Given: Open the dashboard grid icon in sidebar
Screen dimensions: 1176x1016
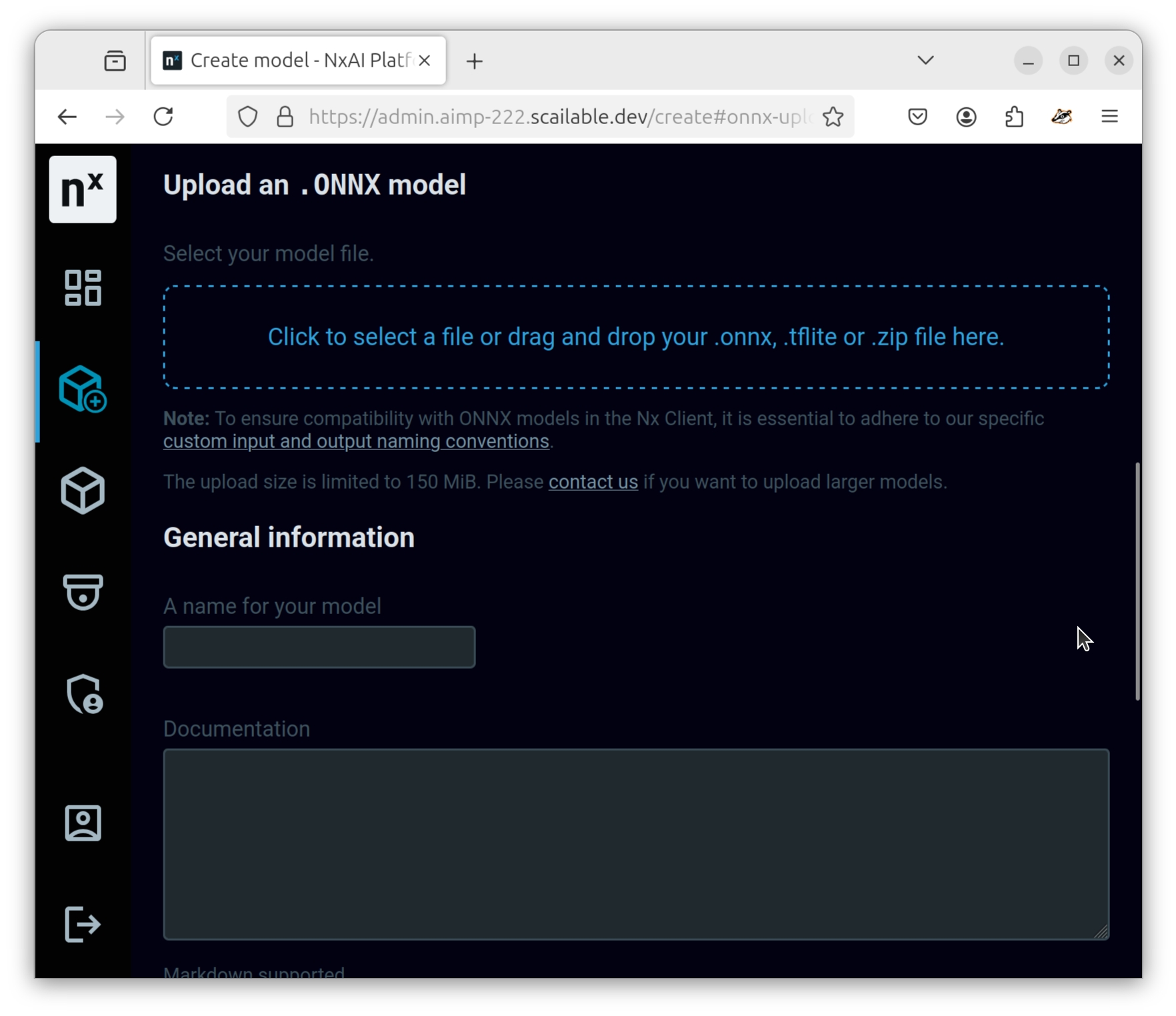Looking at the screenshot, I should pyautogui.click(x=83, y=288).
